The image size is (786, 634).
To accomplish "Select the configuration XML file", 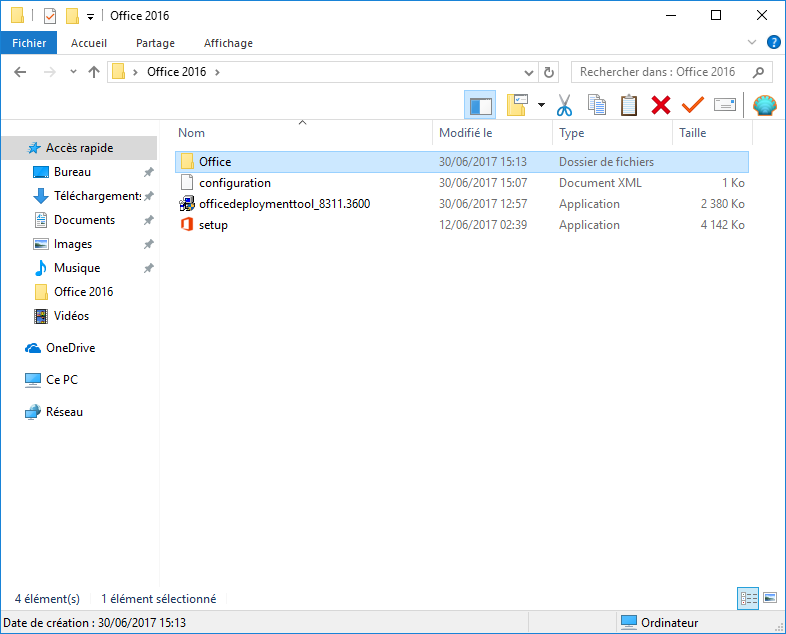I will 462,183.
